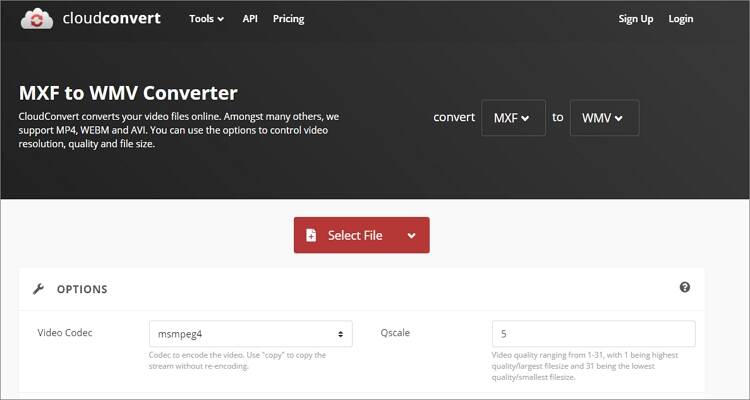Open the API page link

[x=250, y=19]
